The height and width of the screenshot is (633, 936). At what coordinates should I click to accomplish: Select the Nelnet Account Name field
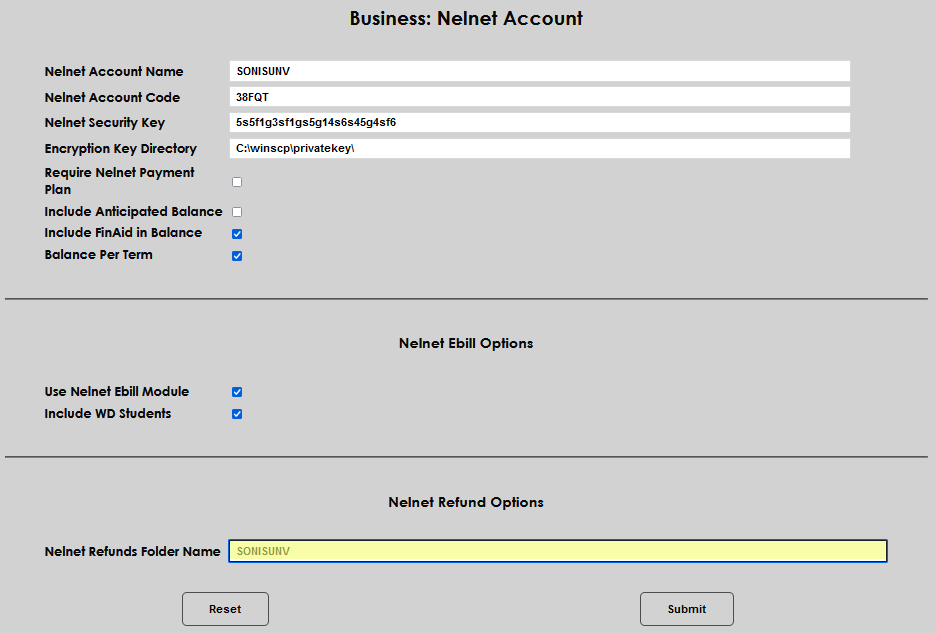(x=540, y=71)
